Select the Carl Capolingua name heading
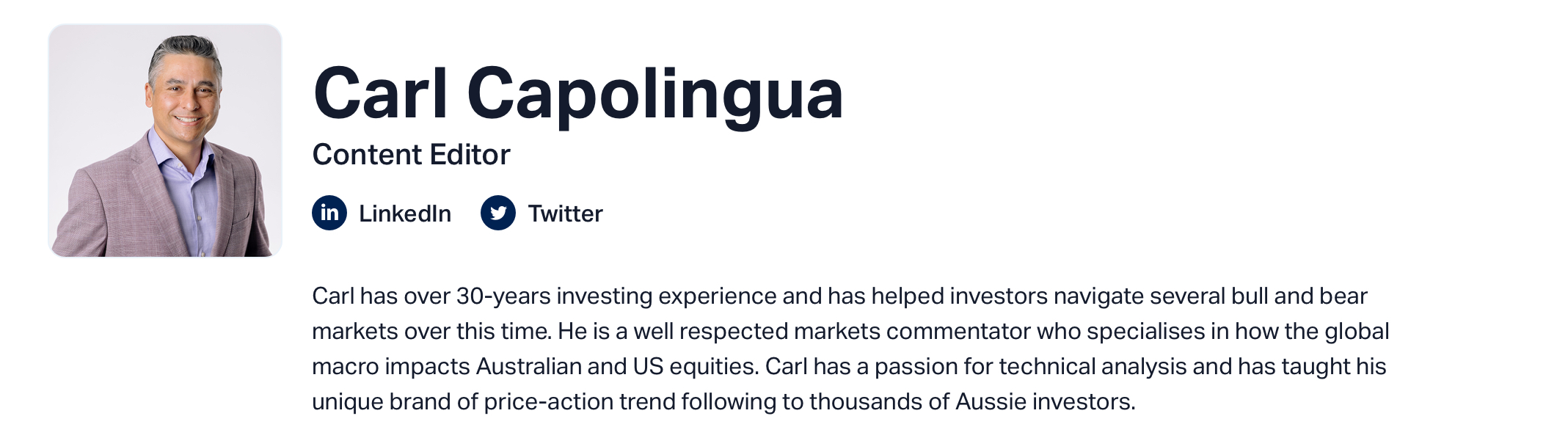The image size is (1568, 427). tap(578, 94)
